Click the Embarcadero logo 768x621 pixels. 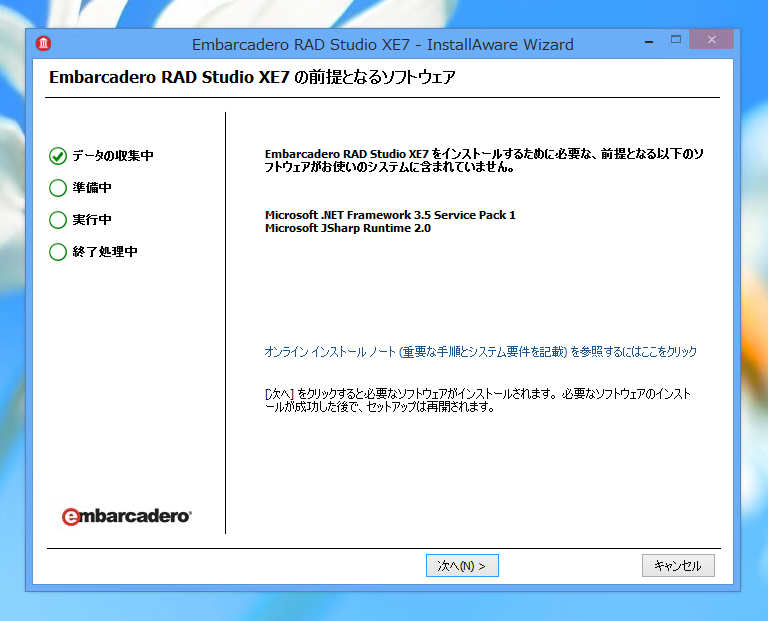[126, 516]
